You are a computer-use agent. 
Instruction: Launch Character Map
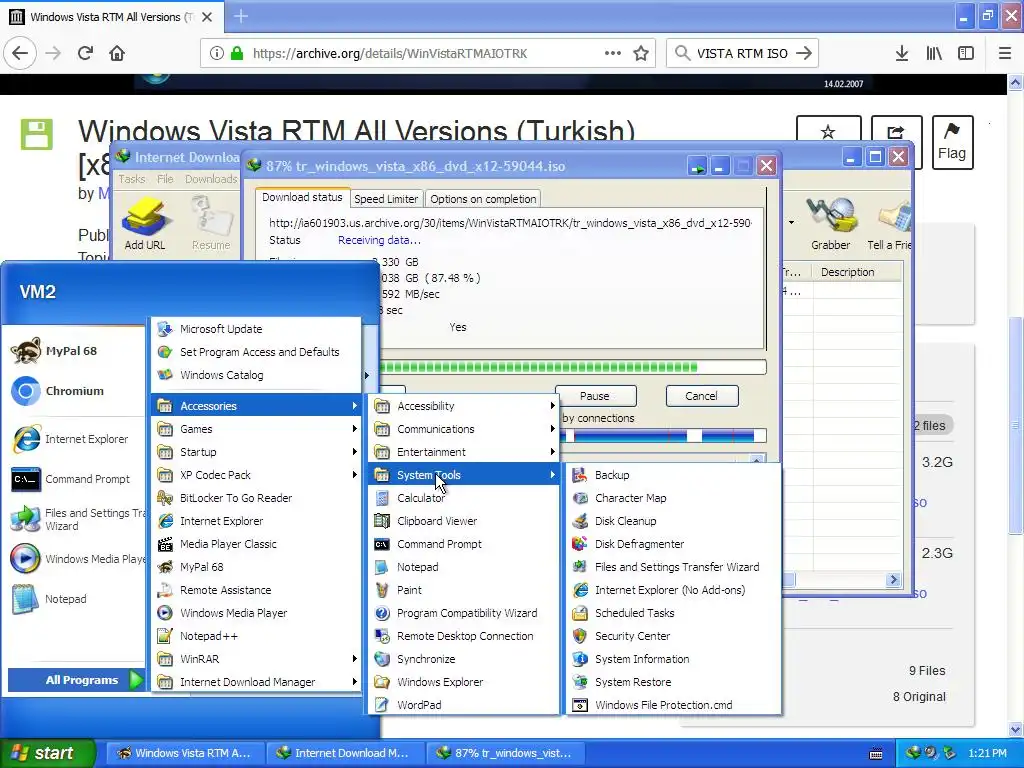(673, 498)
